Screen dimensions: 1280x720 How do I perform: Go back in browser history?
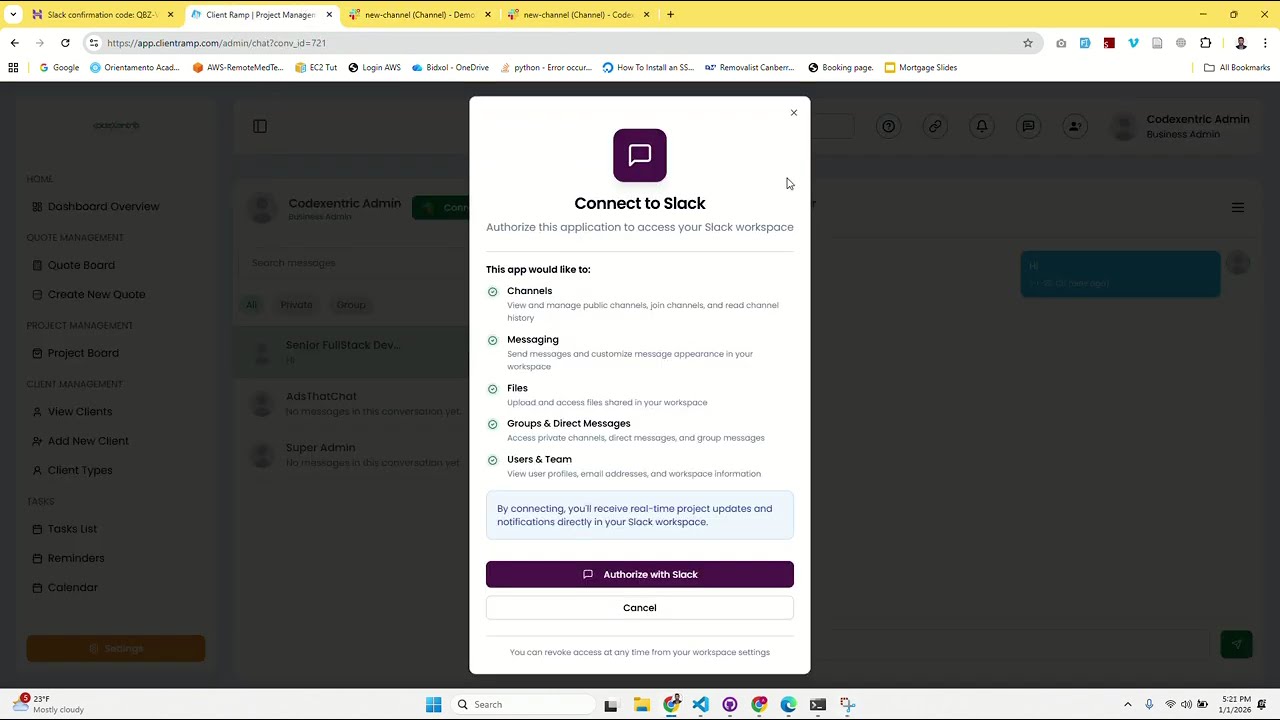14,43
